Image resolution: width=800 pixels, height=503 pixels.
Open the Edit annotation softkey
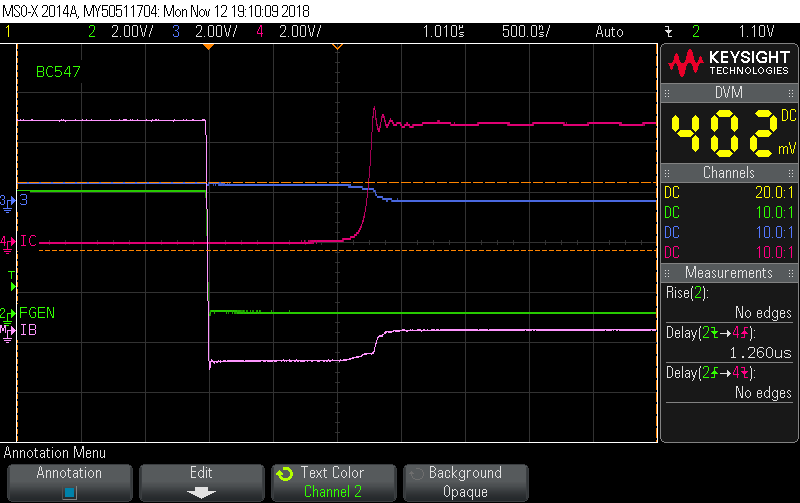pos(202,483)
